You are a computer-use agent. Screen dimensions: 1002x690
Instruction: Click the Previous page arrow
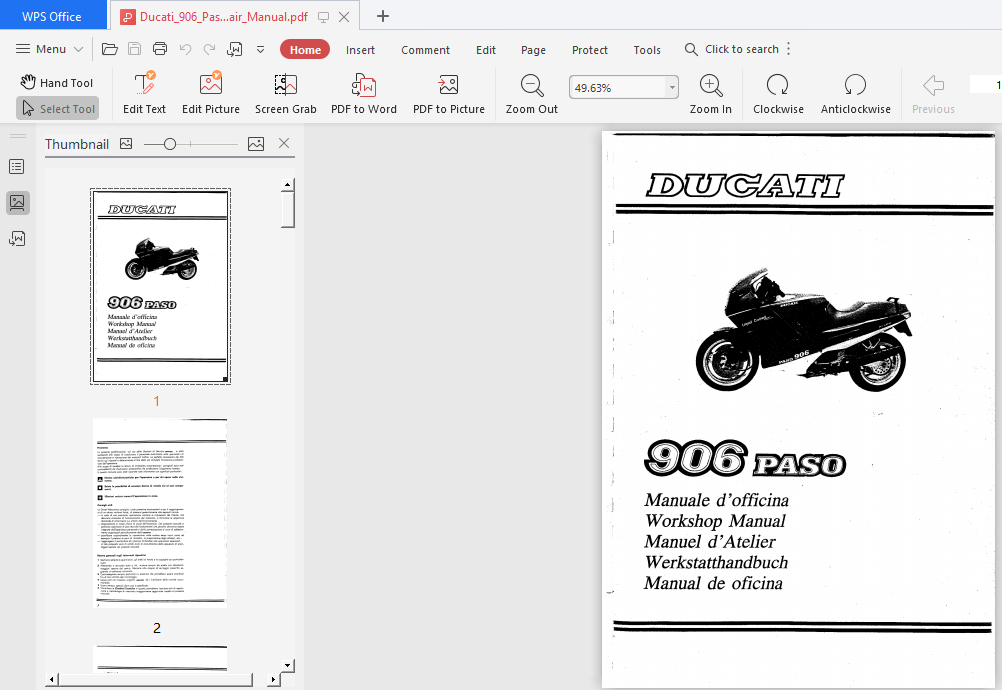coord(933,93)
